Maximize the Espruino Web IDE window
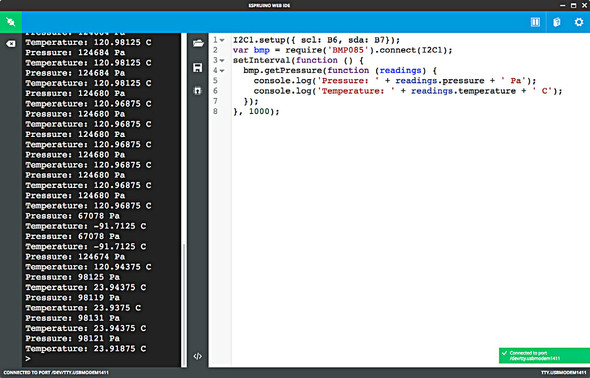Image resolution: width=590 pixels, height=378 pixels. pos(573,5)
